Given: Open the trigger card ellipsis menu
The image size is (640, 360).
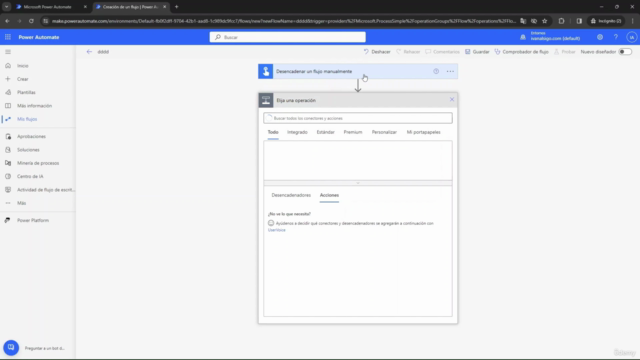Looking at the screenshot, I should (x=450, y=71).
